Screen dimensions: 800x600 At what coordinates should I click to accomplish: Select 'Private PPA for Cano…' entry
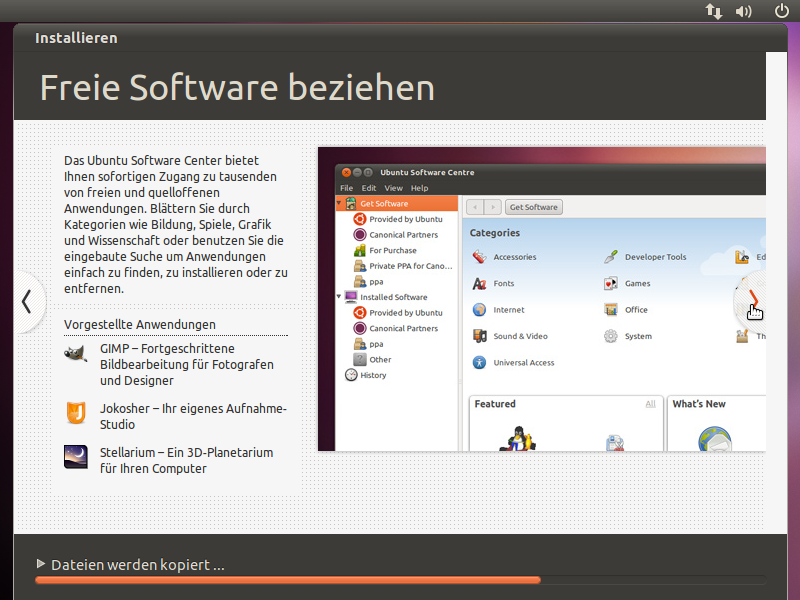click(411, 266)
